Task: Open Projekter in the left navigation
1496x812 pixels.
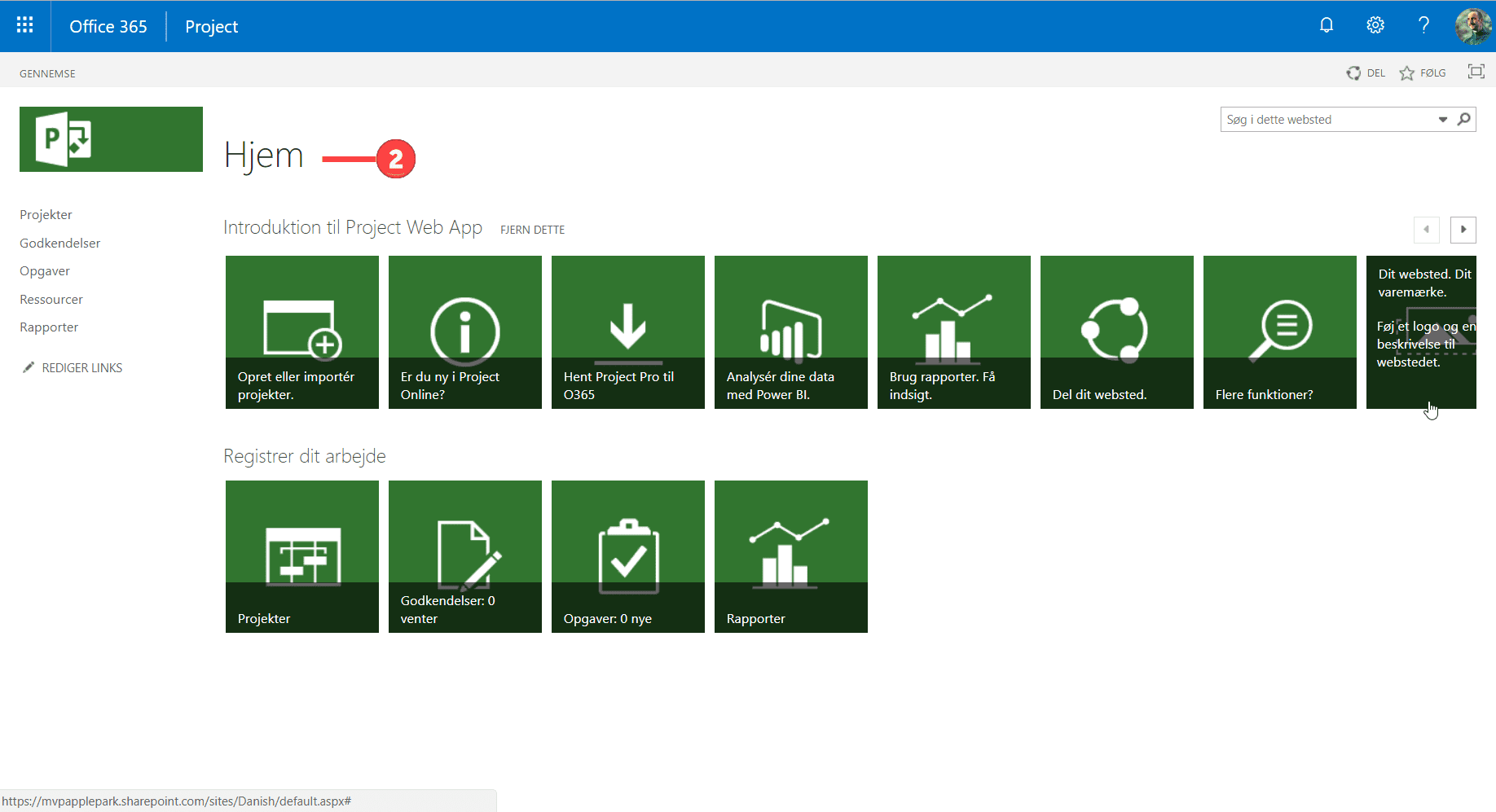Action: coord(46,215)
